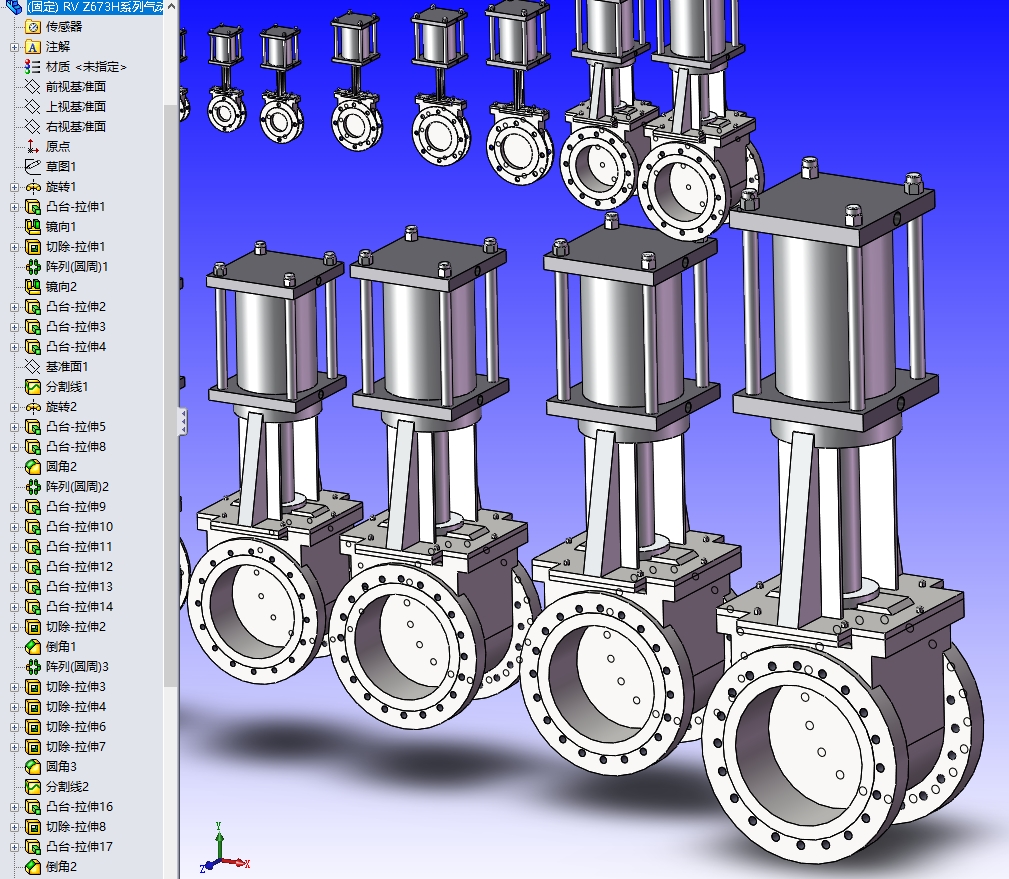Click the 分割线2 split line icon
This screenshot has width=1009, height=879.
click(32, 786)
